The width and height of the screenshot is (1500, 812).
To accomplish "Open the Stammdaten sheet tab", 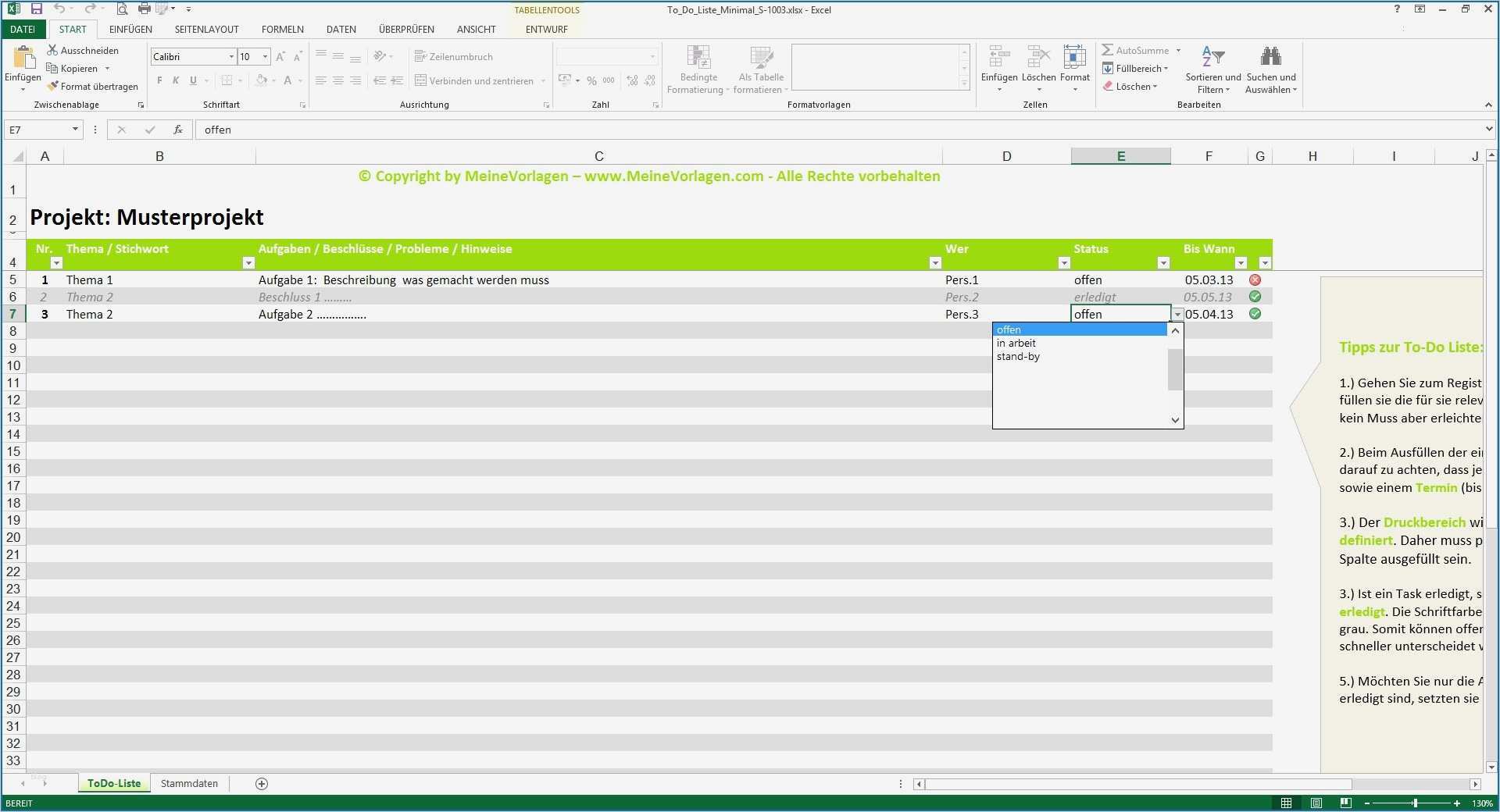I will click(x=188, y=783).
